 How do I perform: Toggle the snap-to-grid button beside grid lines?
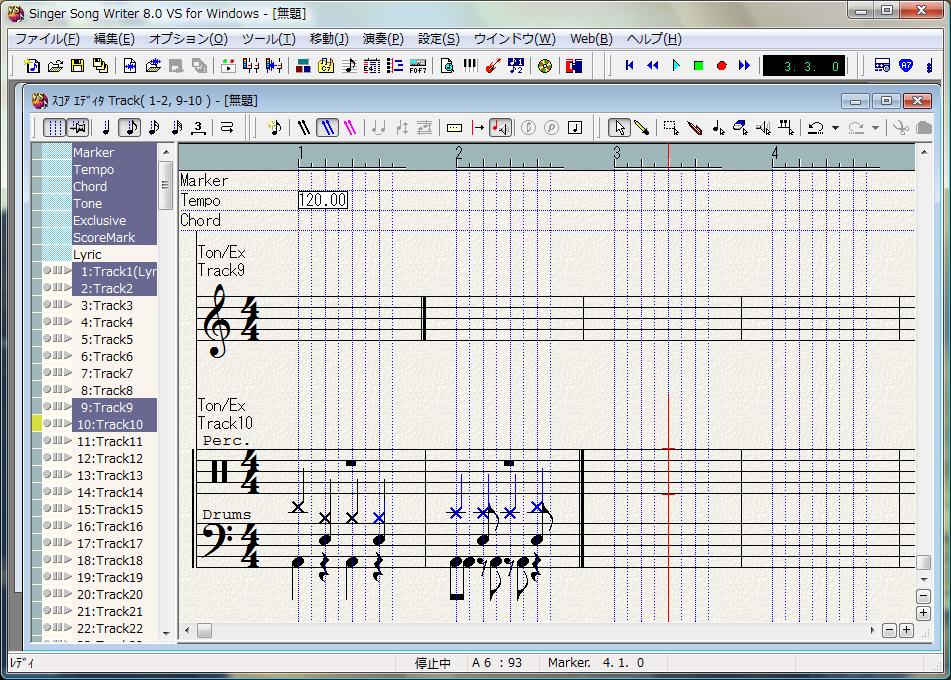coord(78,127)
